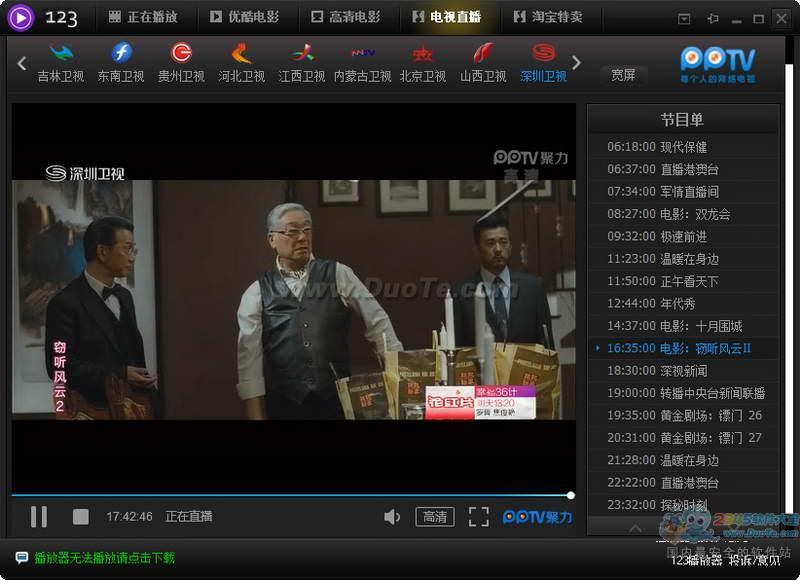
Task: Choose 20:31:00 黄金剧场: 镖门 27
Action: (x=683, y=438)
